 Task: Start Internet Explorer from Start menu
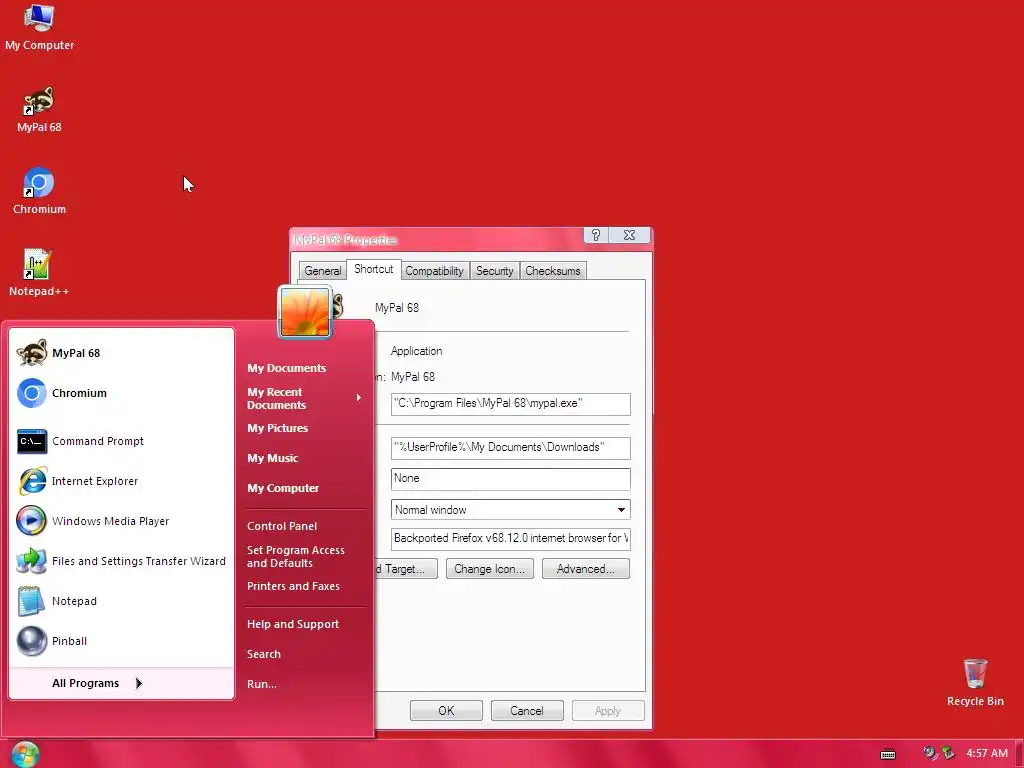[x=122, y=481]
